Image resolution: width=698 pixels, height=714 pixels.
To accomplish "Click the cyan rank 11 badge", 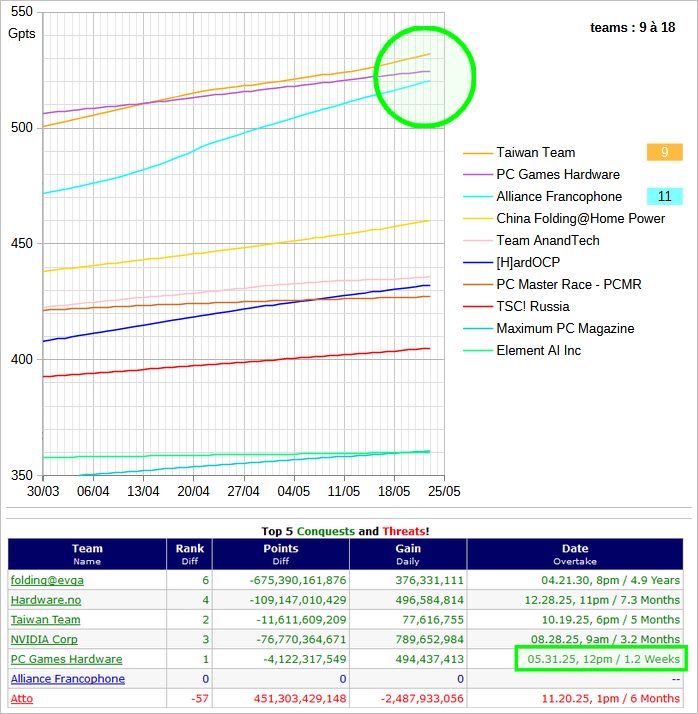I will click(x=664, y=197).
